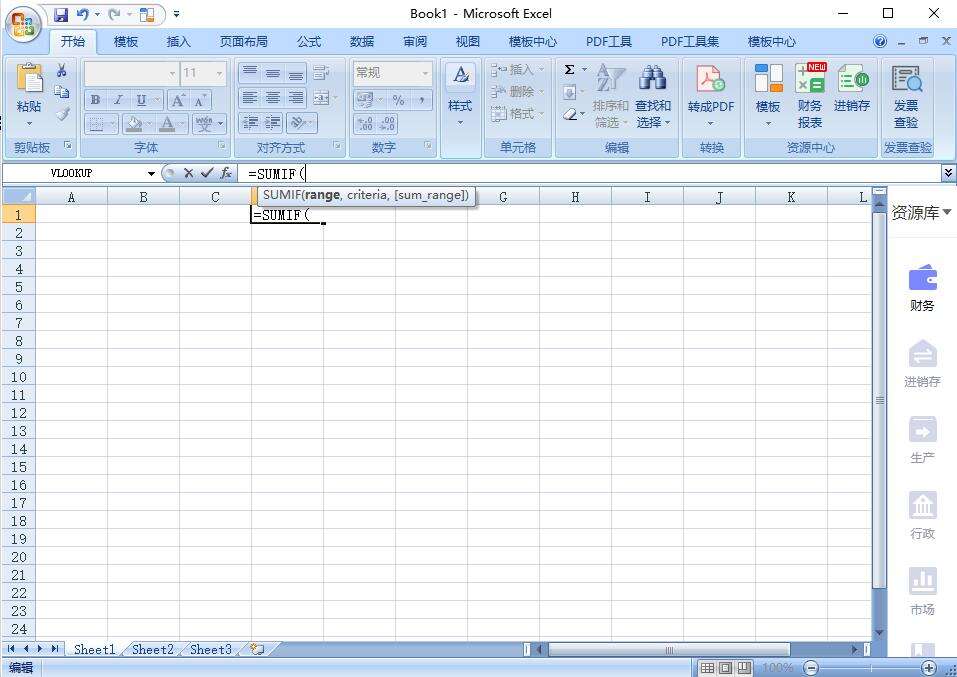Click the zoom slider track
957x677 pixels.
(x=870, y=668)
